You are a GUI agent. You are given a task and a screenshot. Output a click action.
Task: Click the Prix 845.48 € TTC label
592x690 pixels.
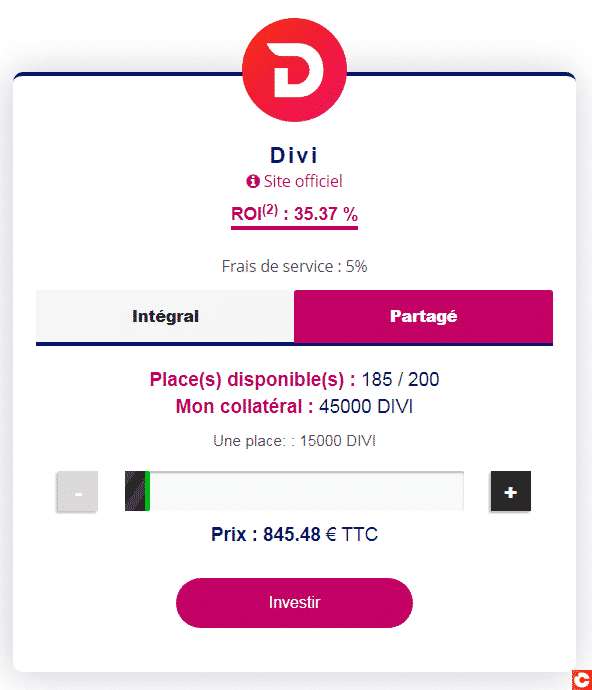click(x=294, y=535)
